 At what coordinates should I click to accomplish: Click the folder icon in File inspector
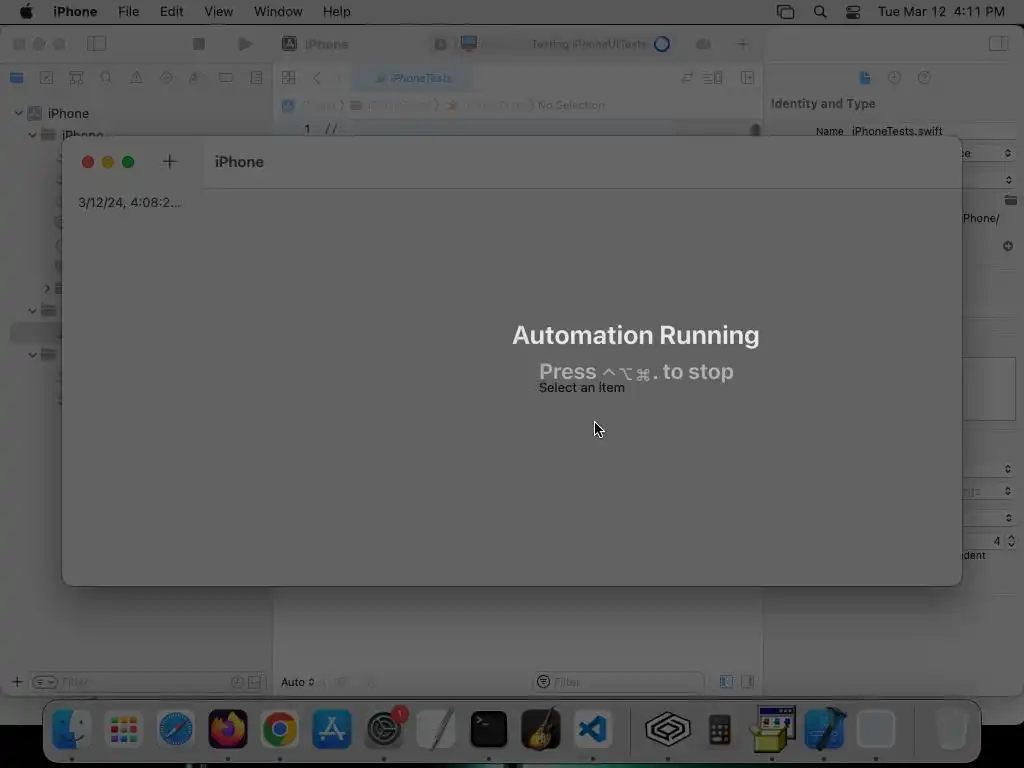pyautogui.click(x=1010, y=200)
